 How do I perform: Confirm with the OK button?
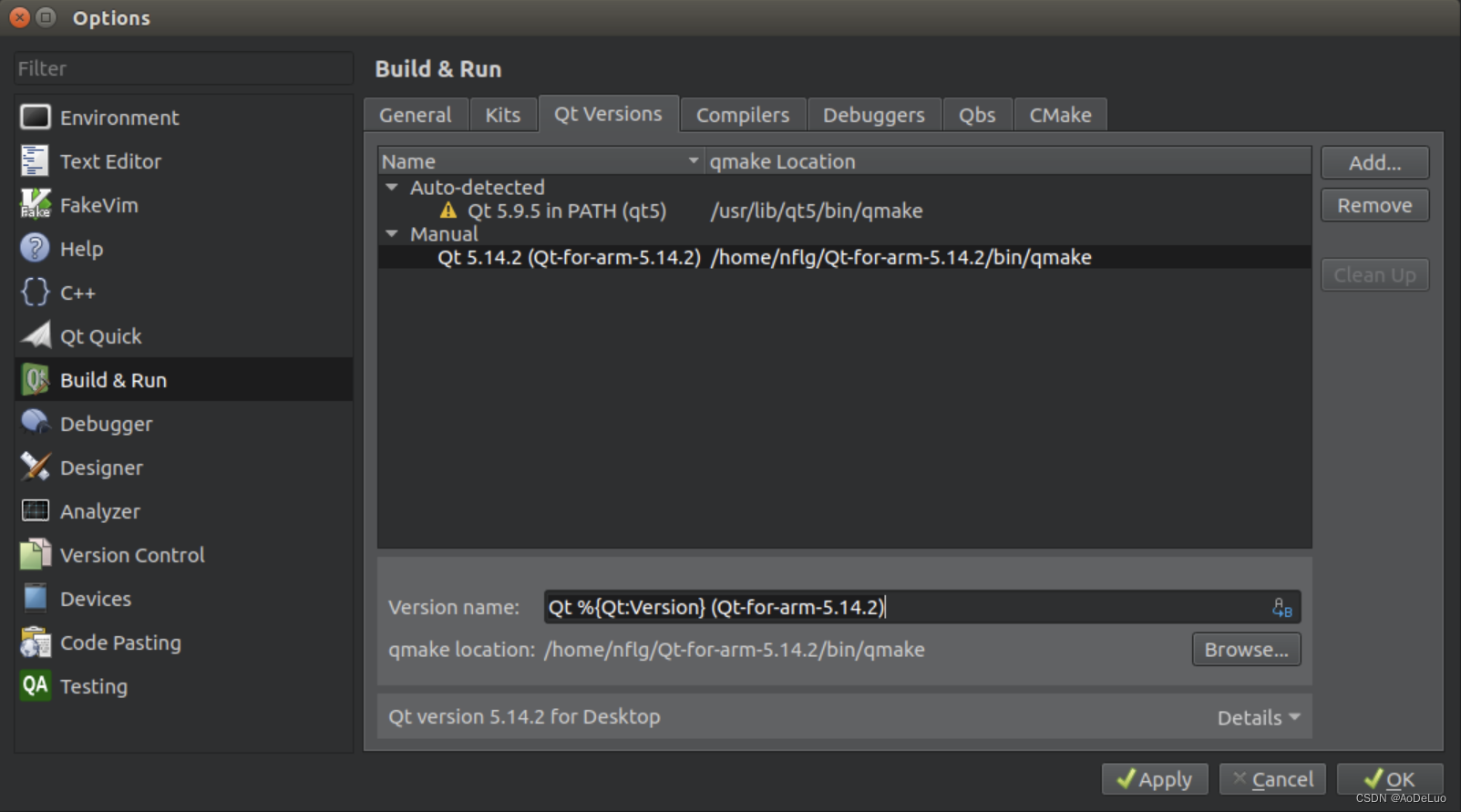coord(1390,779)
